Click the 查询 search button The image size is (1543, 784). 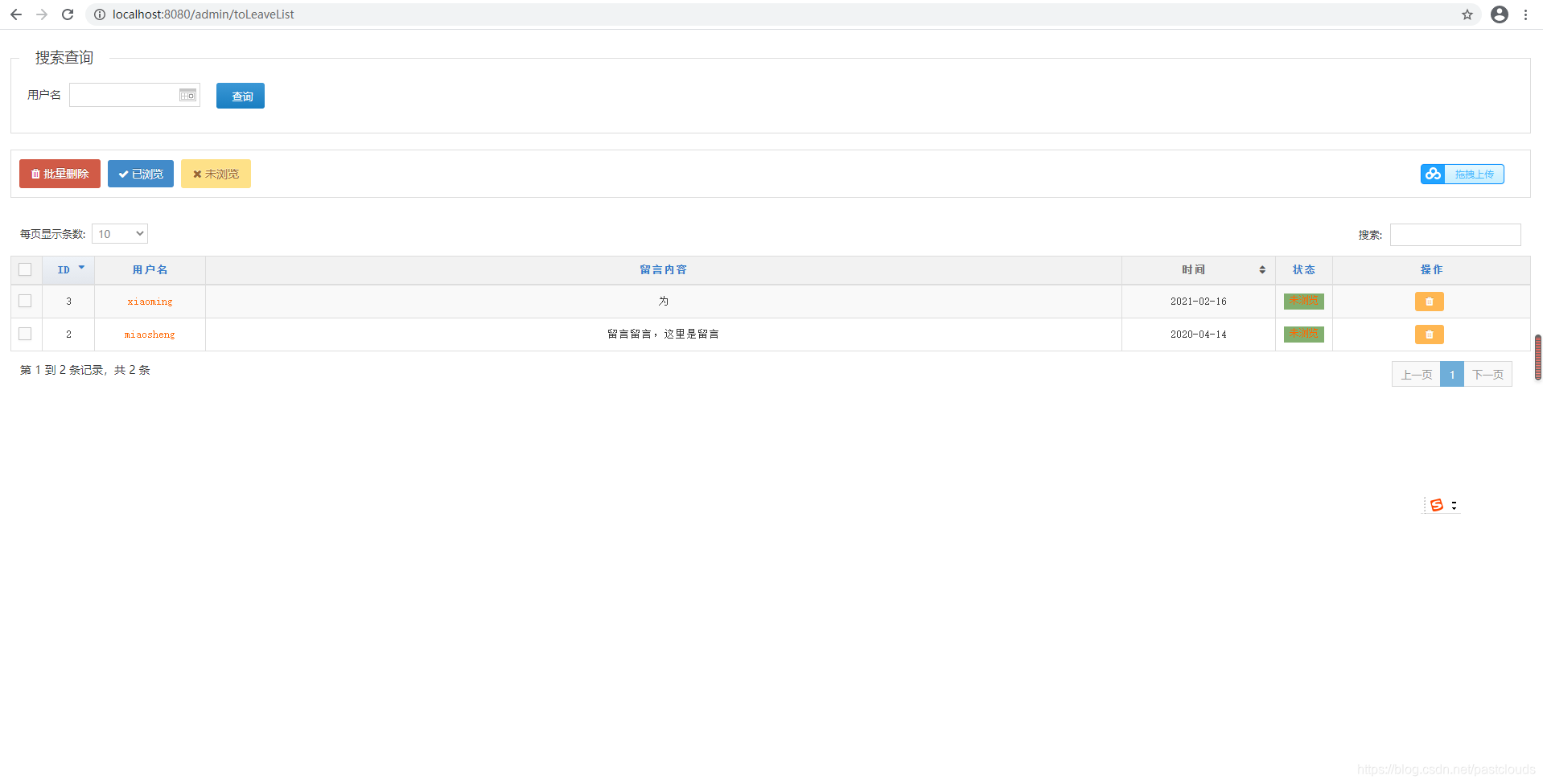241,96
